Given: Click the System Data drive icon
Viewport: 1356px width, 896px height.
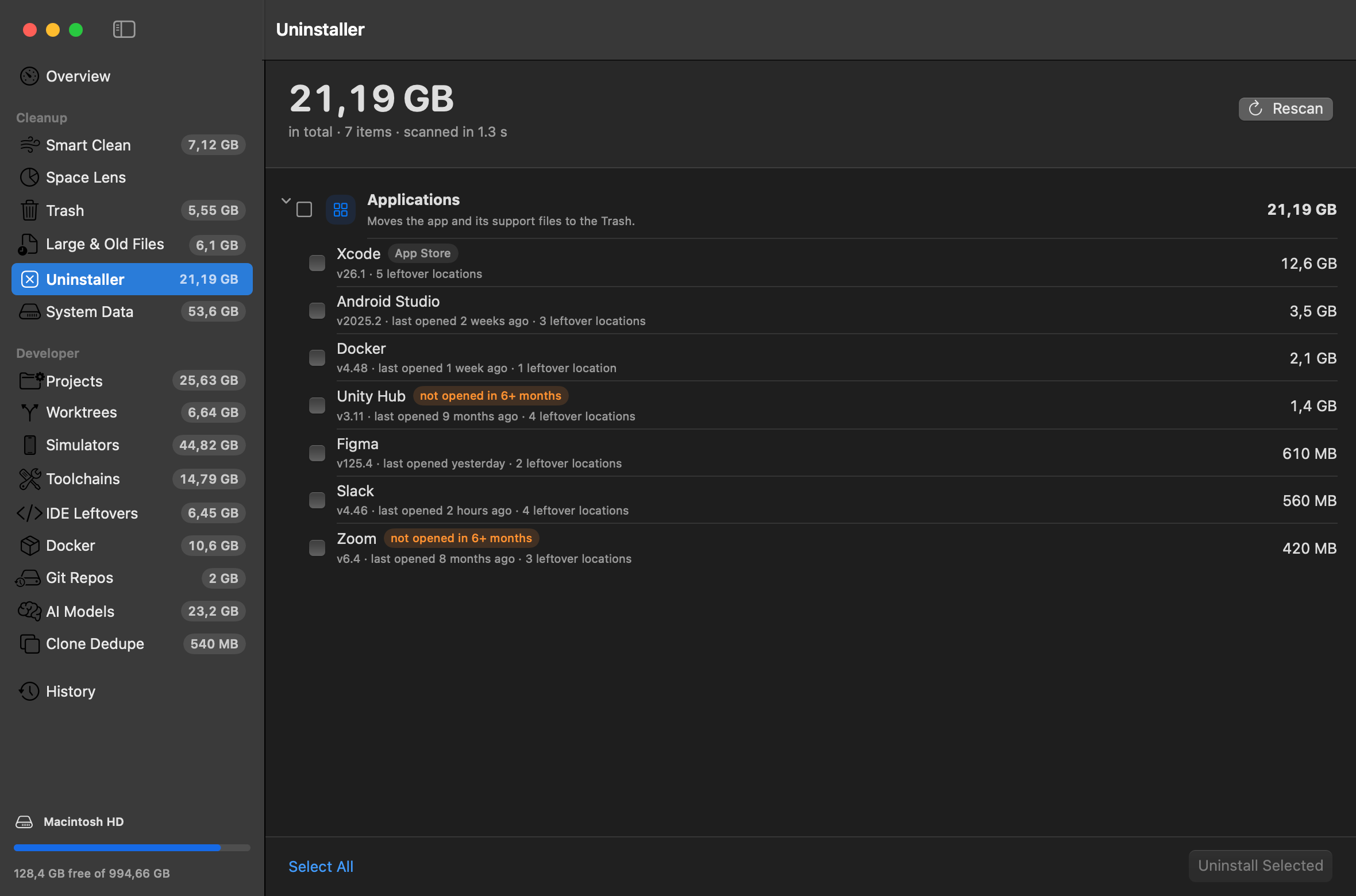Looking at the screenshot, I should 30,311.
